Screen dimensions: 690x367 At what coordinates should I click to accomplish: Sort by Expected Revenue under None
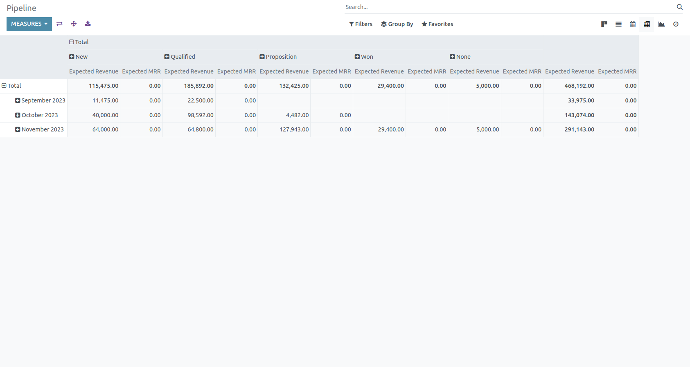[474, 71]
